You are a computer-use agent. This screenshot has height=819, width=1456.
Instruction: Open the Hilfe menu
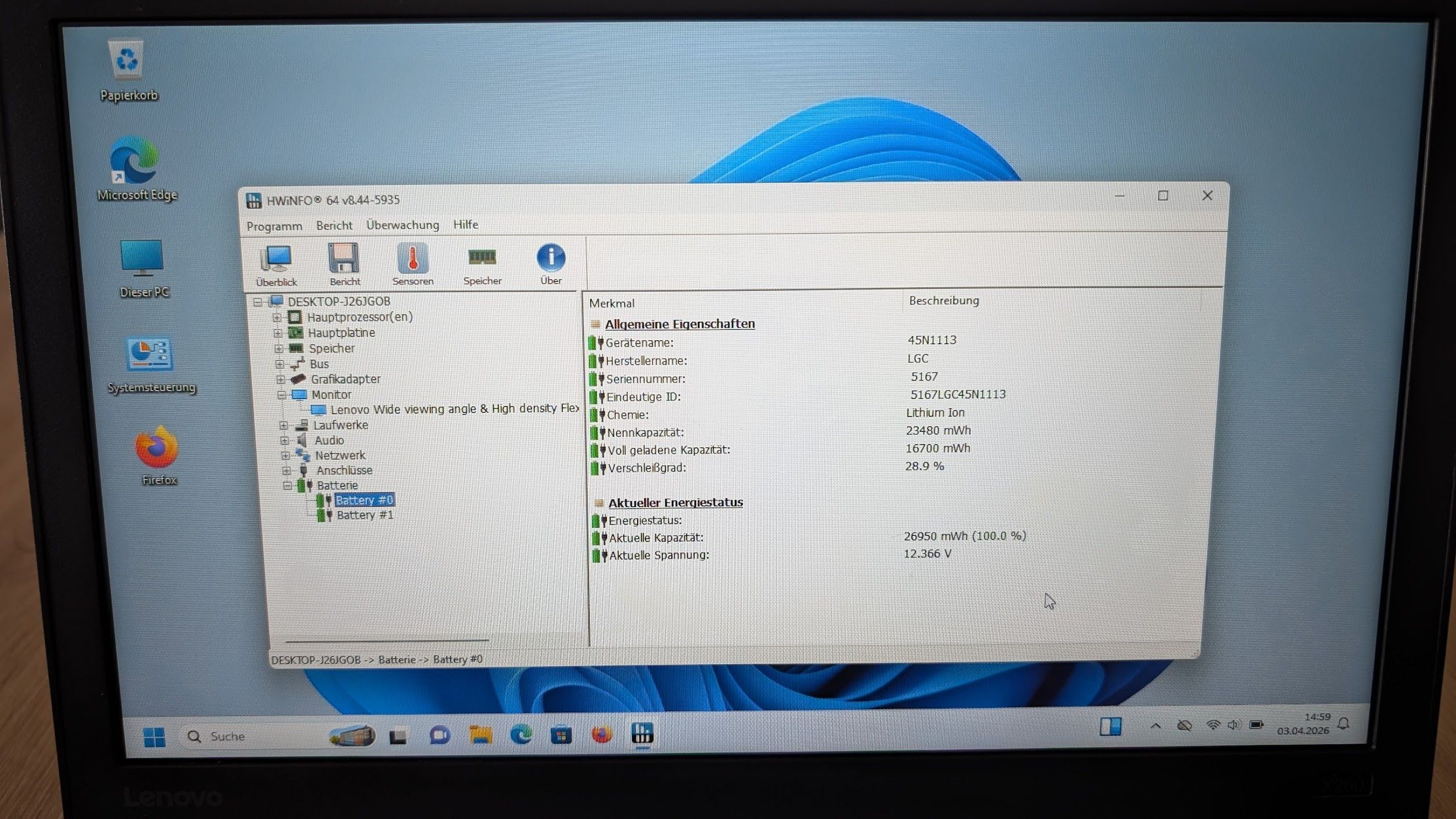[x=466, y=224]
